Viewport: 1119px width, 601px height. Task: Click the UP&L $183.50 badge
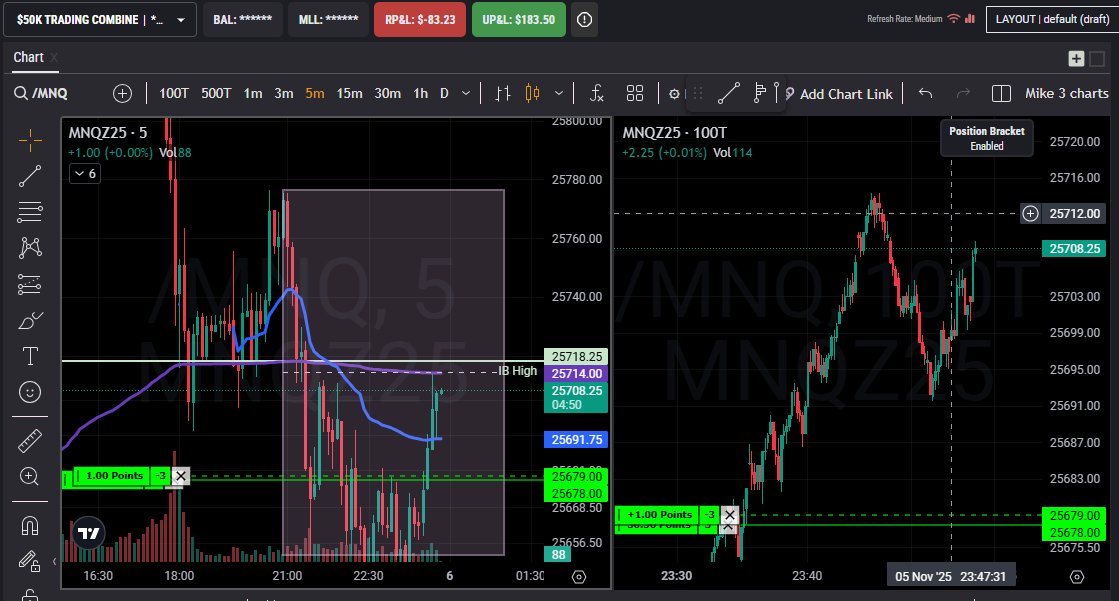[x=519, y=20]
